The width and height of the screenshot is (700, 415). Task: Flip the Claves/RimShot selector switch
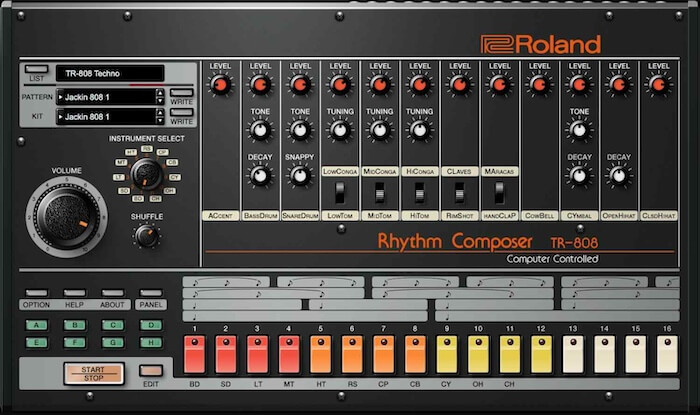coord(460,192)
